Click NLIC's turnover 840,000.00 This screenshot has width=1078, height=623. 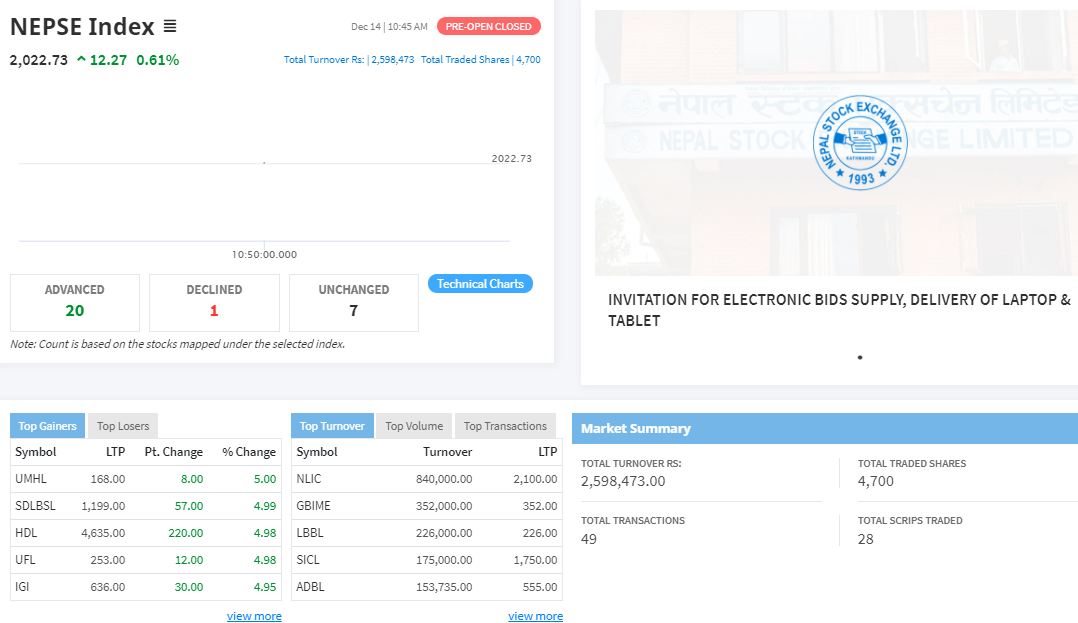(x=444, y=479)
